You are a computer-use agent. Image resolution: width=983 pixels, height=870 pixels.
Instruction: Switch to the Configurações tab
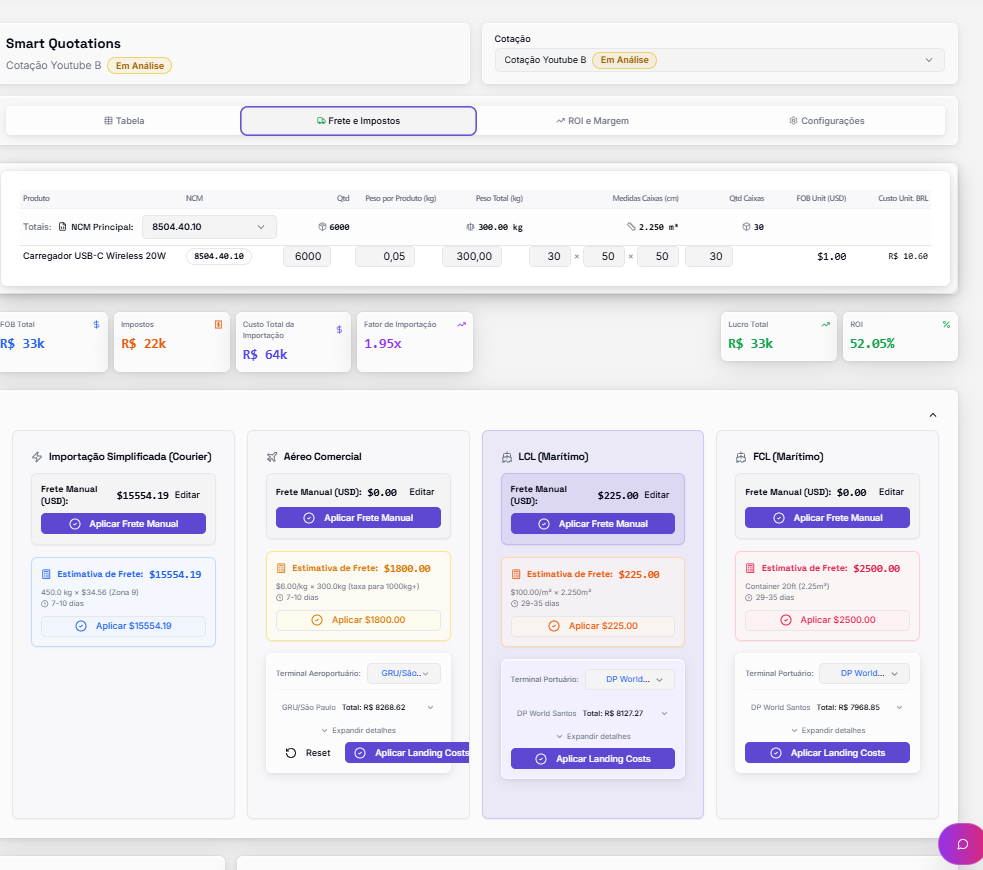click(x=827, y=121)
